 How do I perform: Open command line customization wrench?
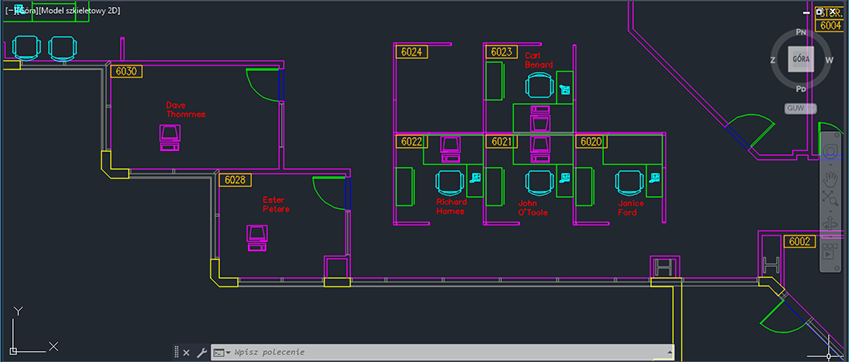coord(201,353)
